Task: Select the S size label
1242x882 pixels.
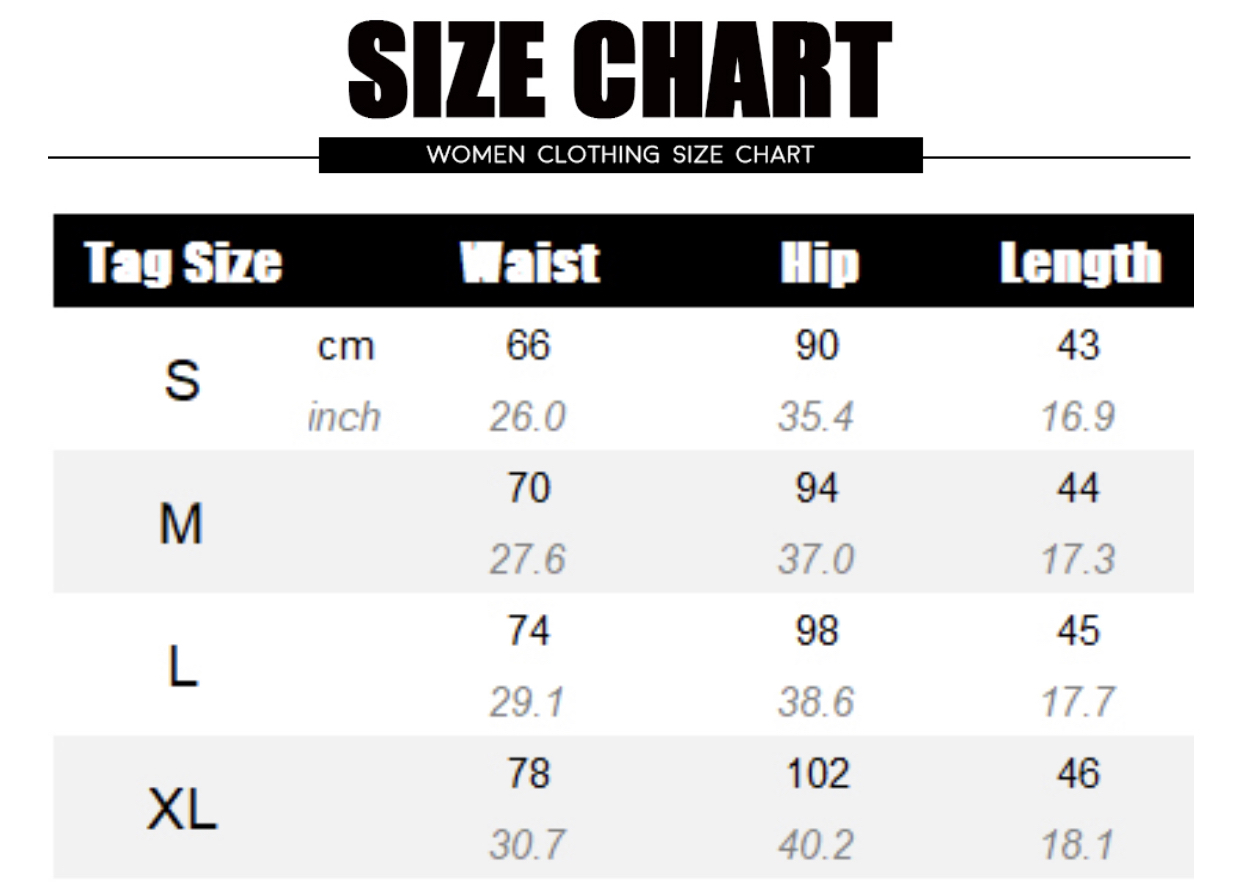Action: point(181,380)
